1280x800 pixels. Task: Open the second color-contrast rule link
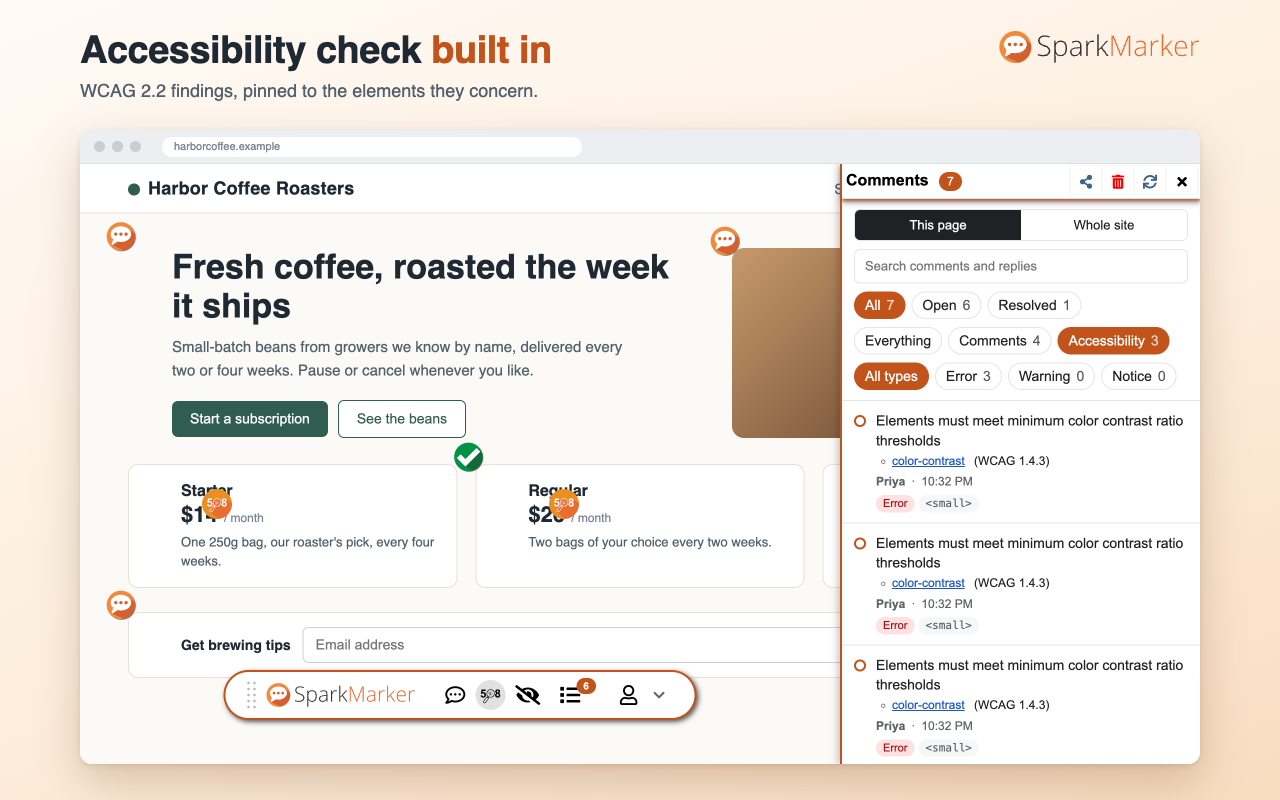click(928, 583)
